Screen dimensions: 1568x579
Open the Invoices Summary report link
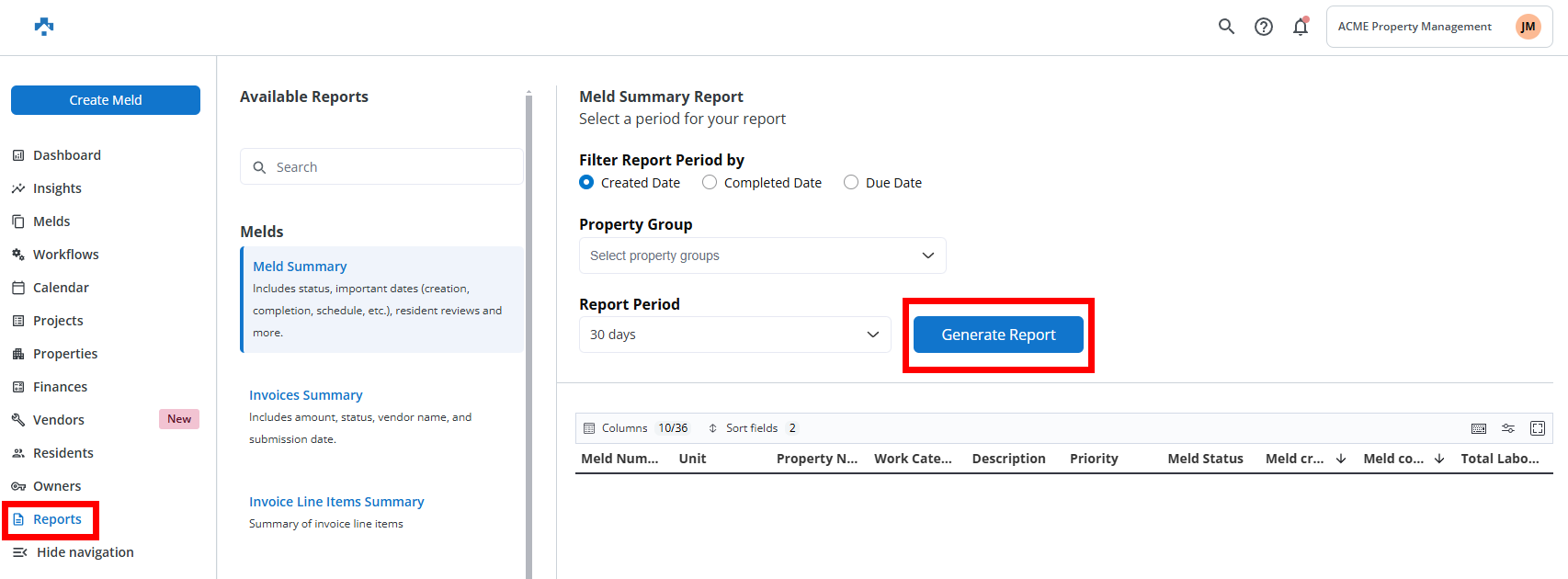point(305,395)
